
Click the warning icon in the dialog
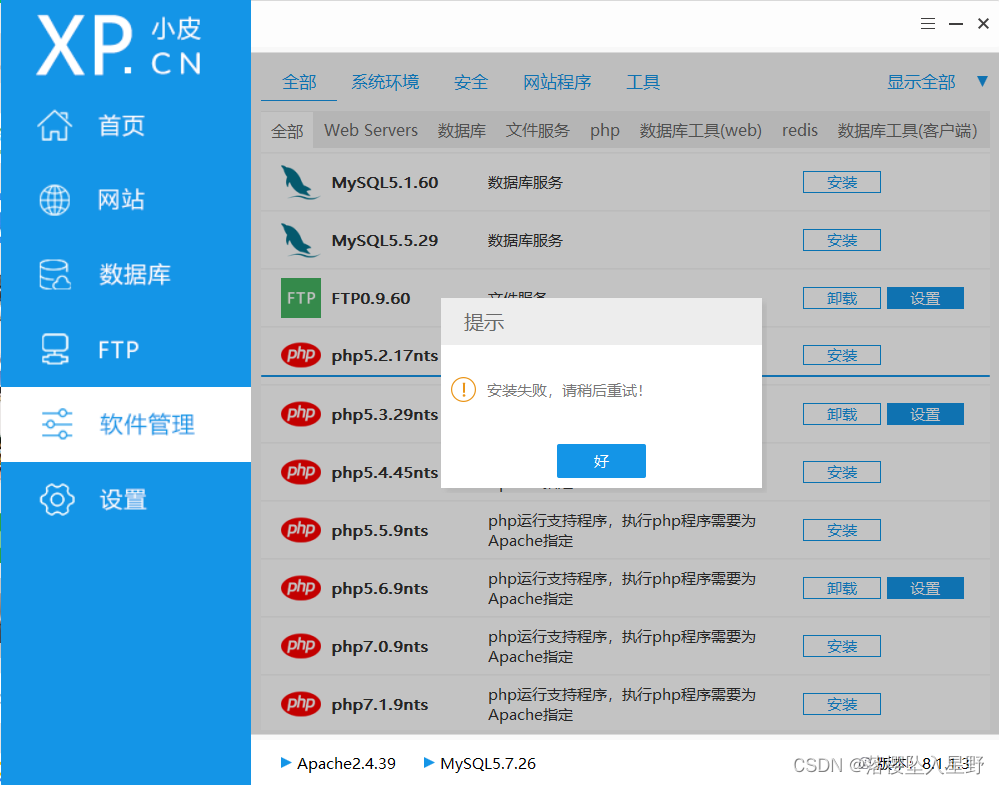point(463,389)
